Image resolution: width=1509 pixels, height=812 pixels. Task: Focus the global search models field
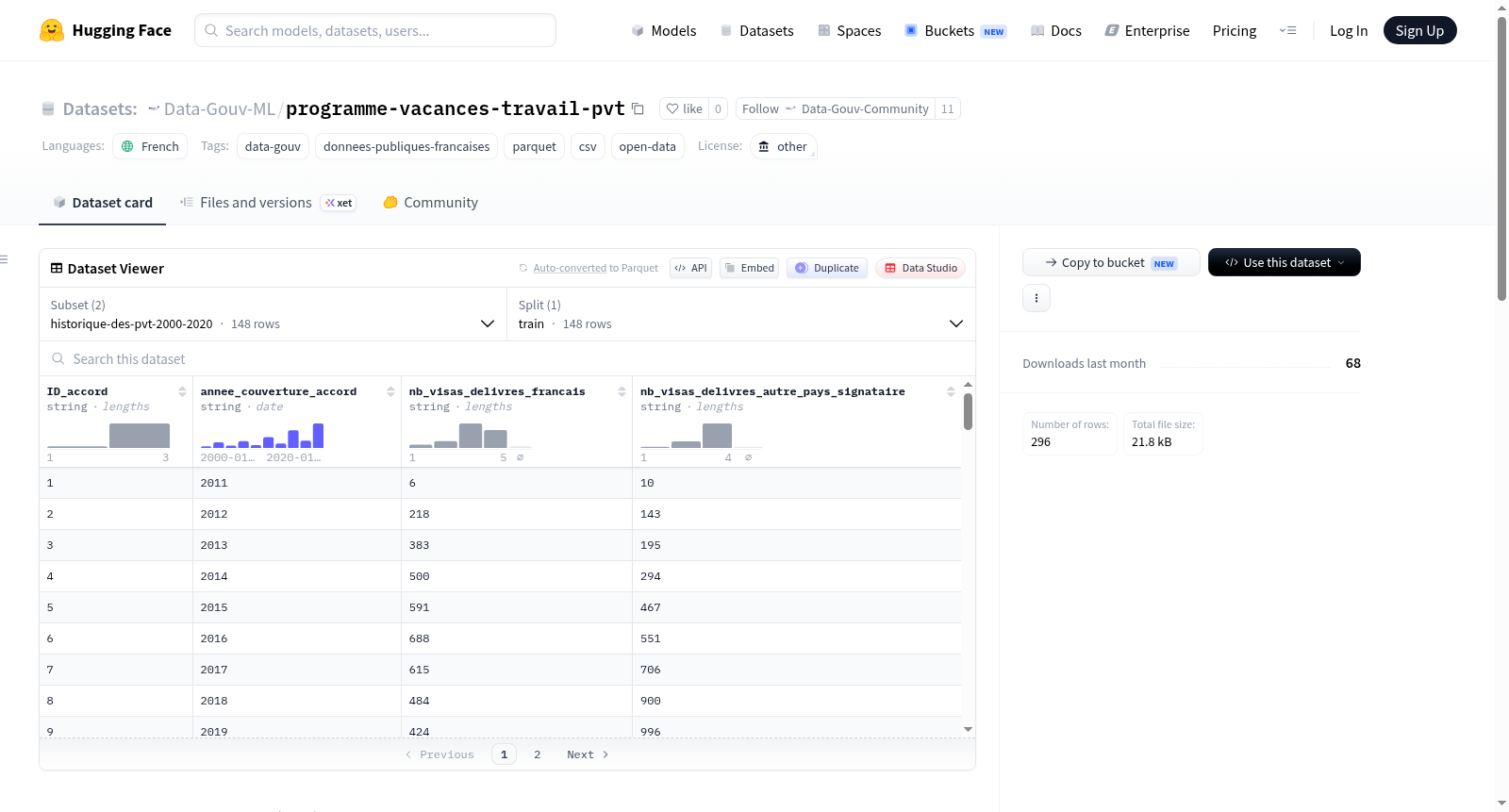pyautogui.click(x=375, y=30)
